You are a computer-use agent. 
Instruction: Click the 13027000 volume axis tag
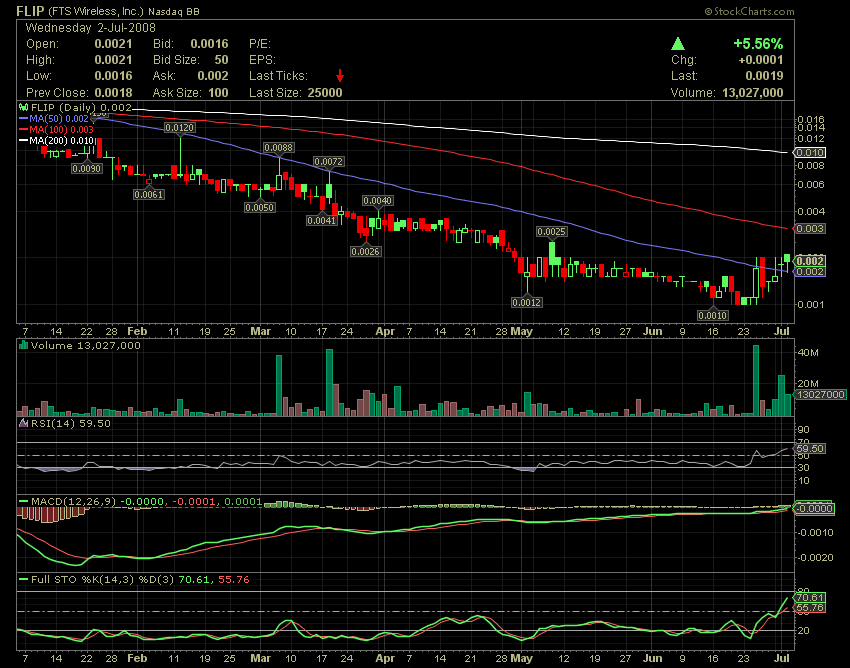[820, 394]
